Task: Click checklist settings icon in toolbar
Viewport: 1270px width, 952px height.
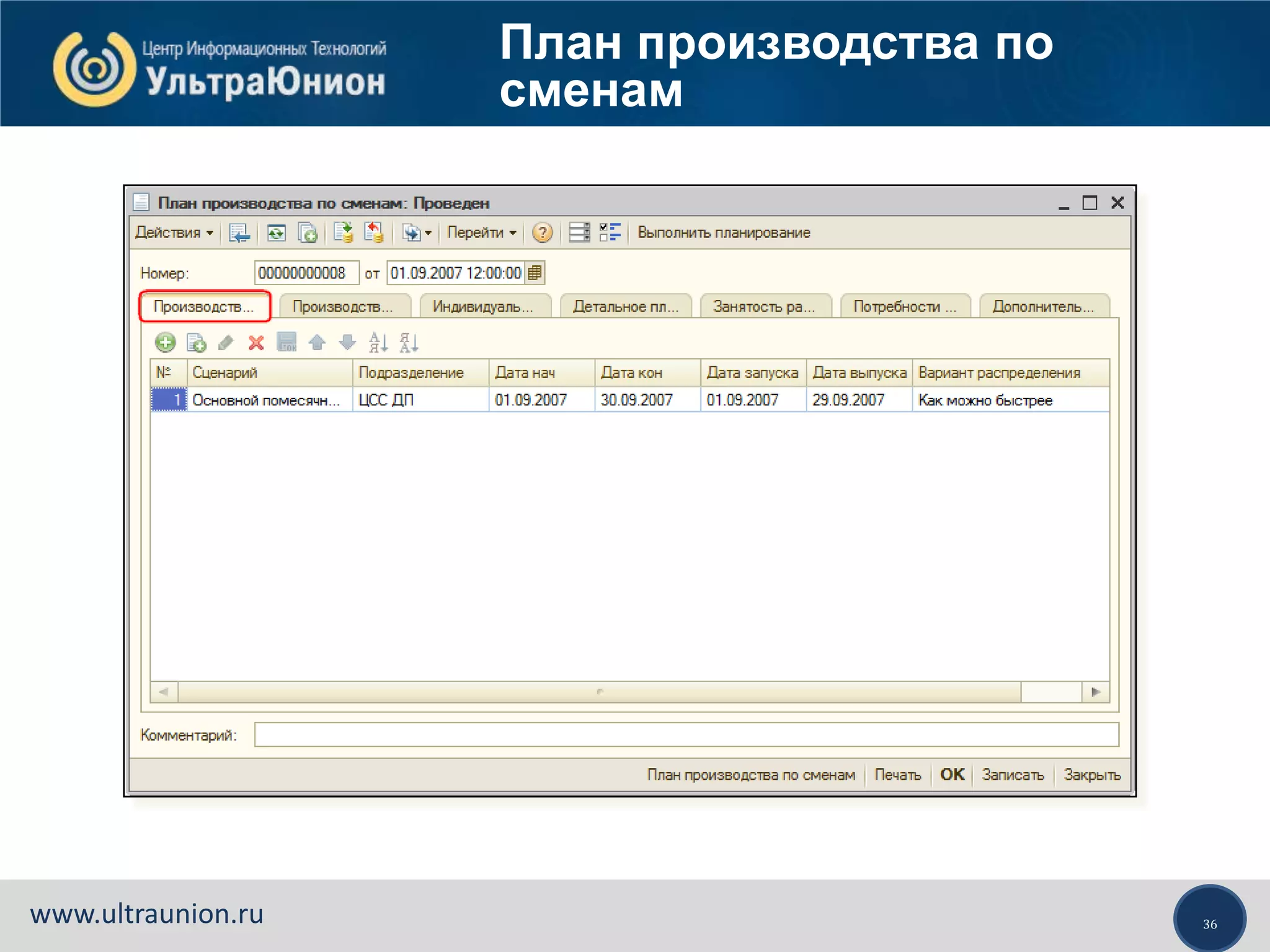Action: click(x=610, y=233)
